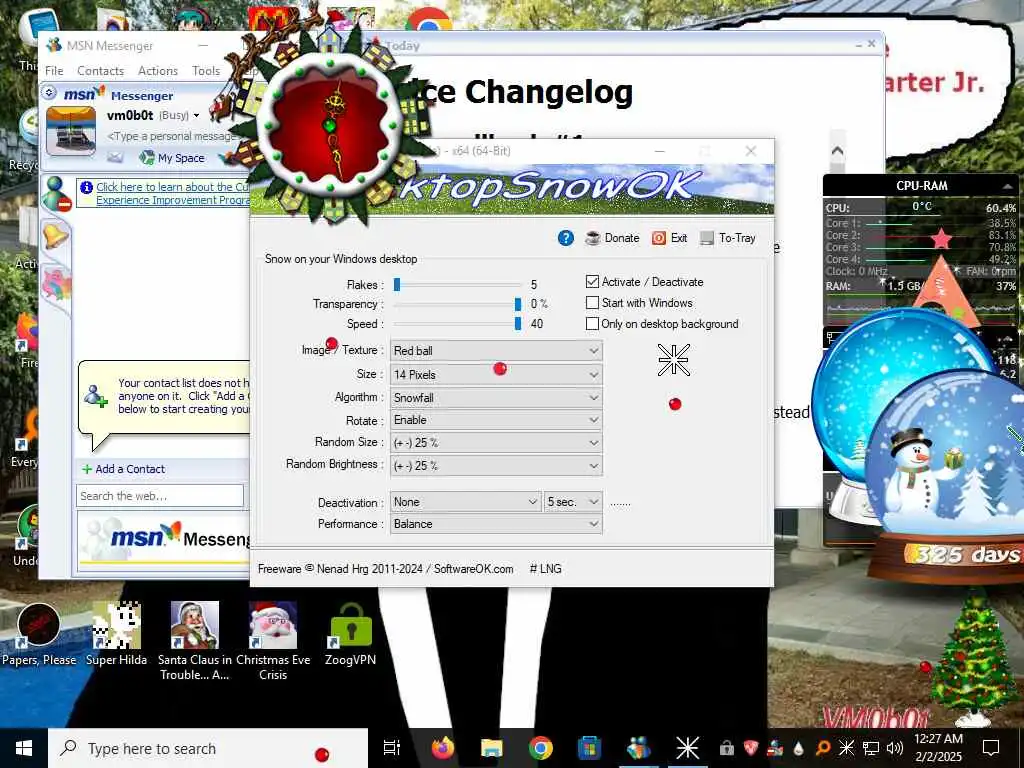The image size is (1024, 768).
Task: Open the blue help question mark icon
Action: (566, 238)
